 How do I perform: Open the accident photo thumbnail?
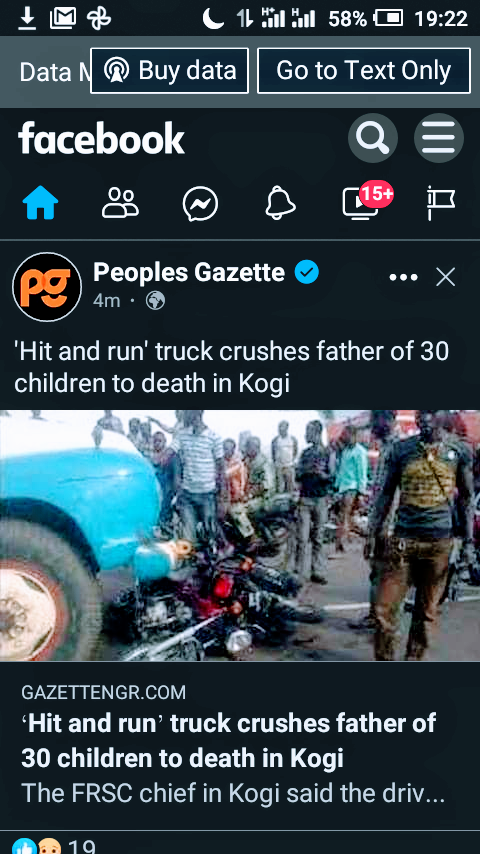pos(240,535)
